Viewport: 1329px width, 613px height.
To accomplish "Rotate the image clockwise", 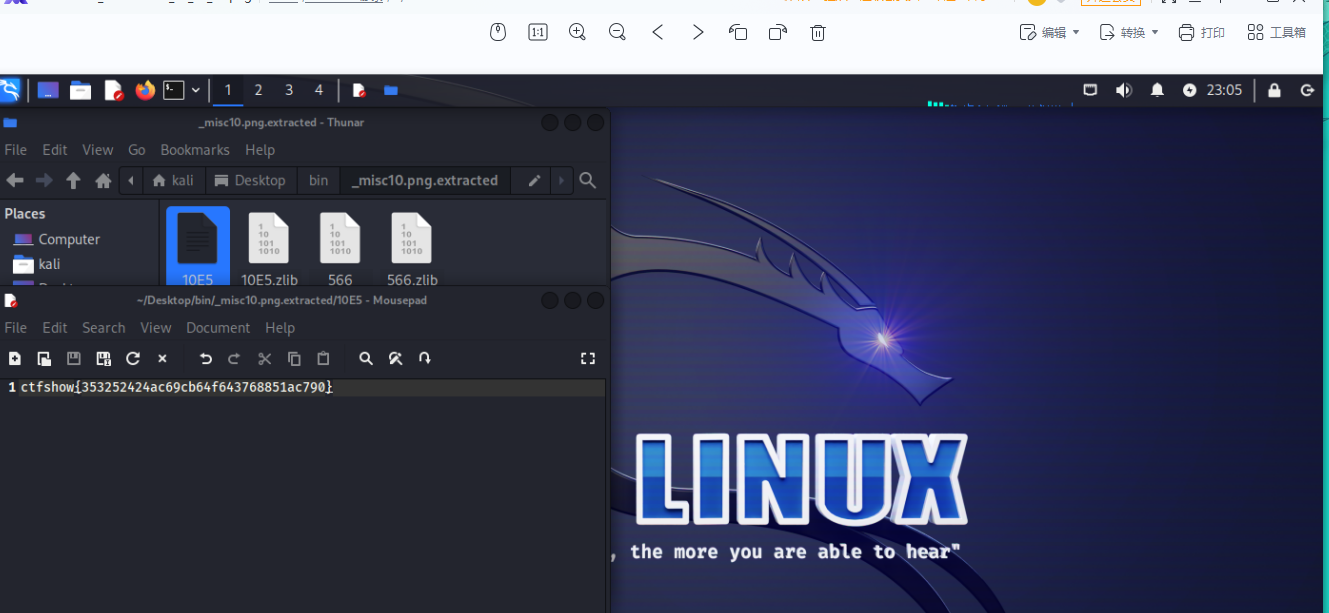I will pos(778,32).
